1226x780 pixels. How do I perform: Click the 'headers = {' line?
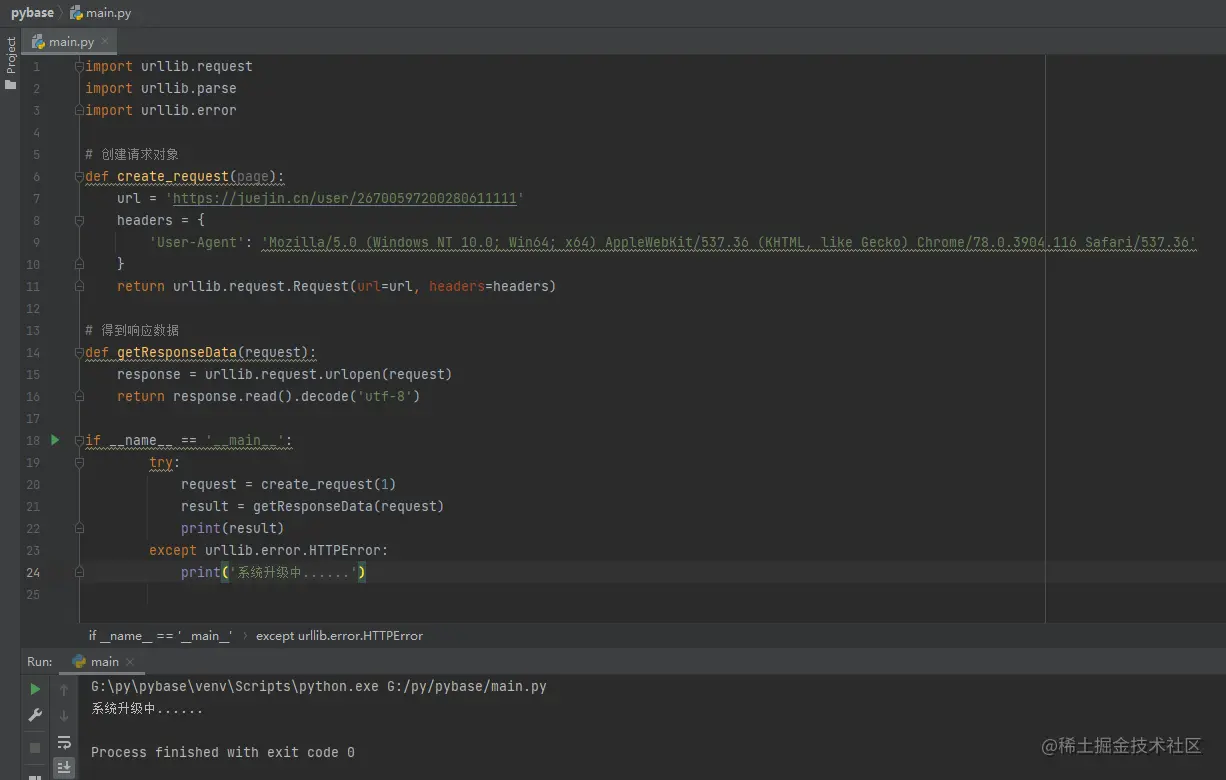[x=161, y=220]
